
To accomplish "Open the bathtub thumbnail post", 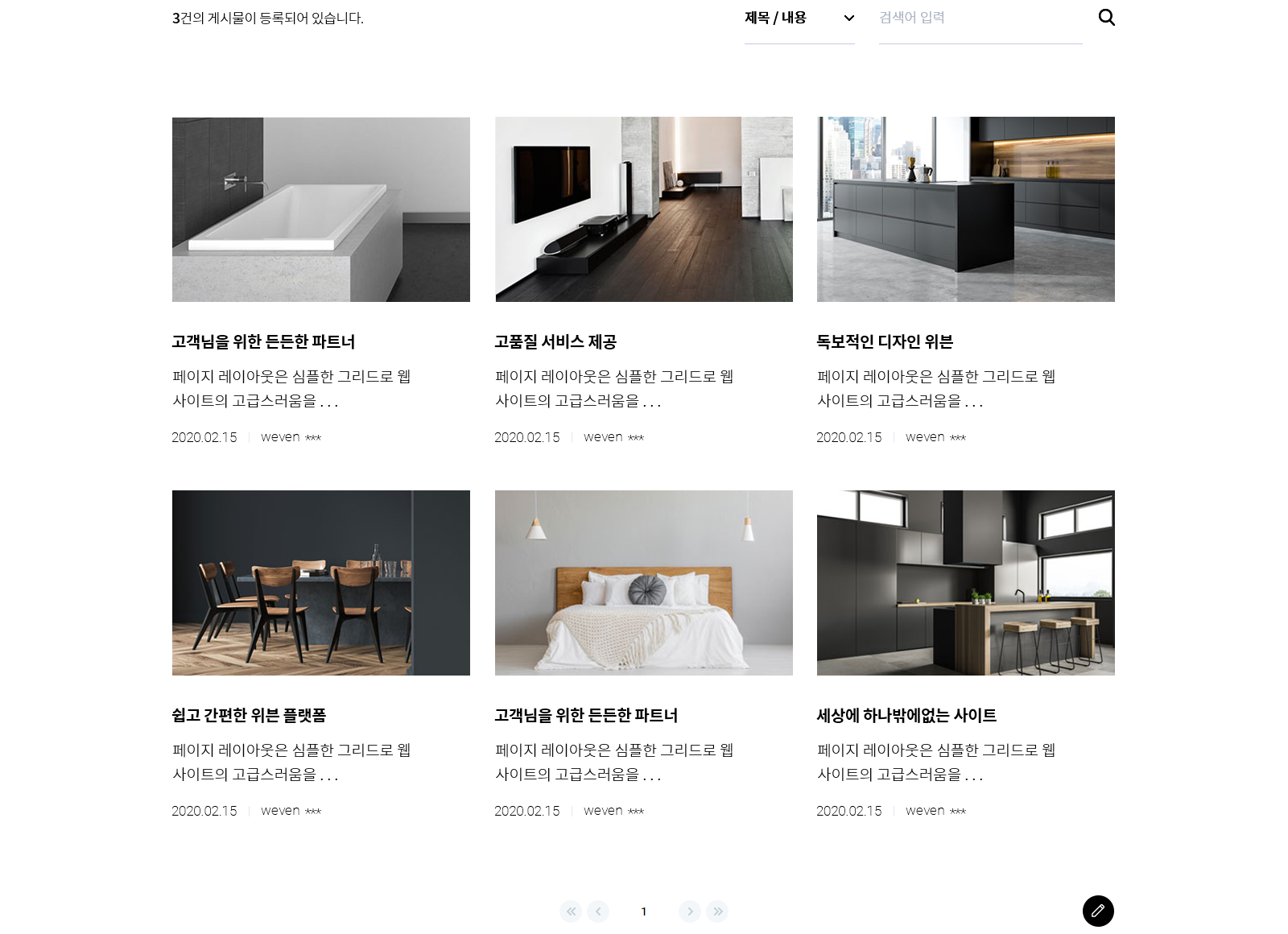I will (x=321, y=209).
